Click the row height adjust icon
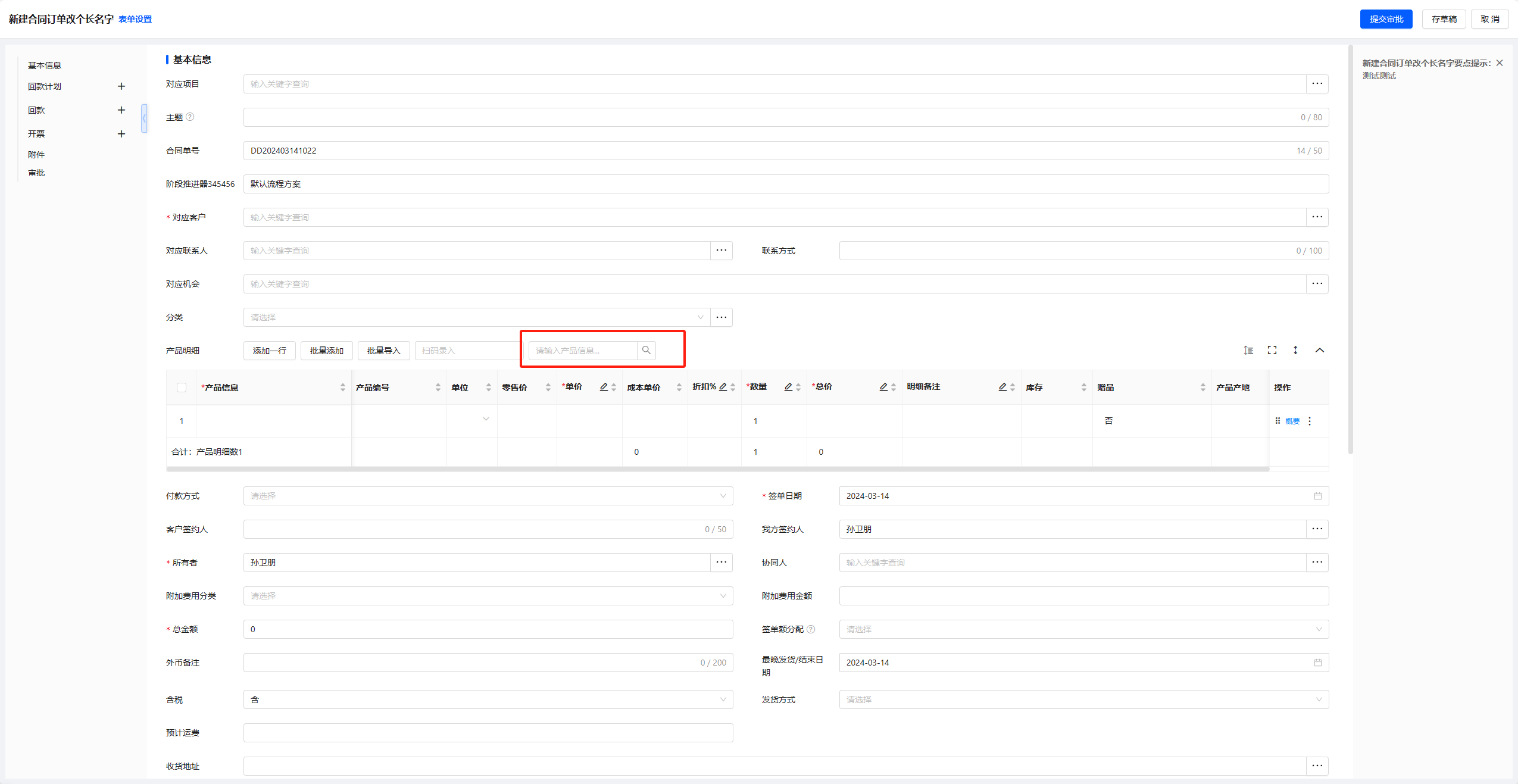The image size is (1518, 784). click(x=1248, y=350)
